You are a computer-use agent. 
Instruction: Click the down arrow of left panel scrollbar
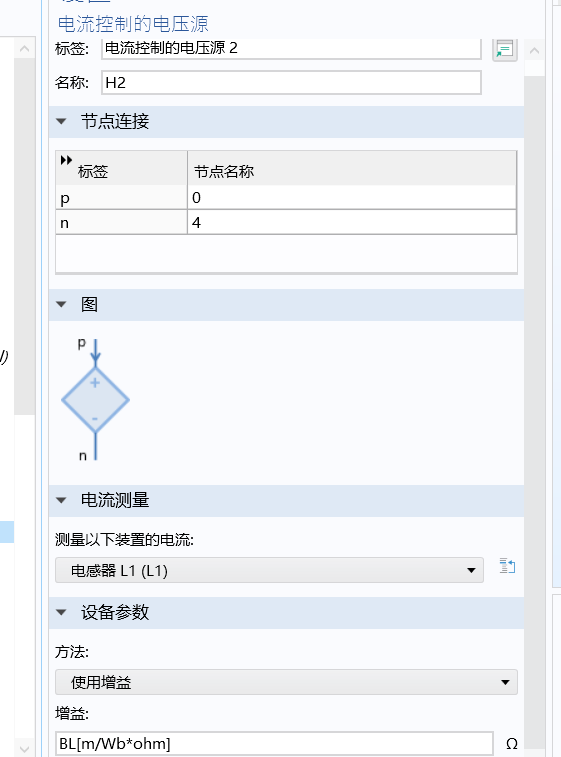pyautogui.click(x=25, y=748)
